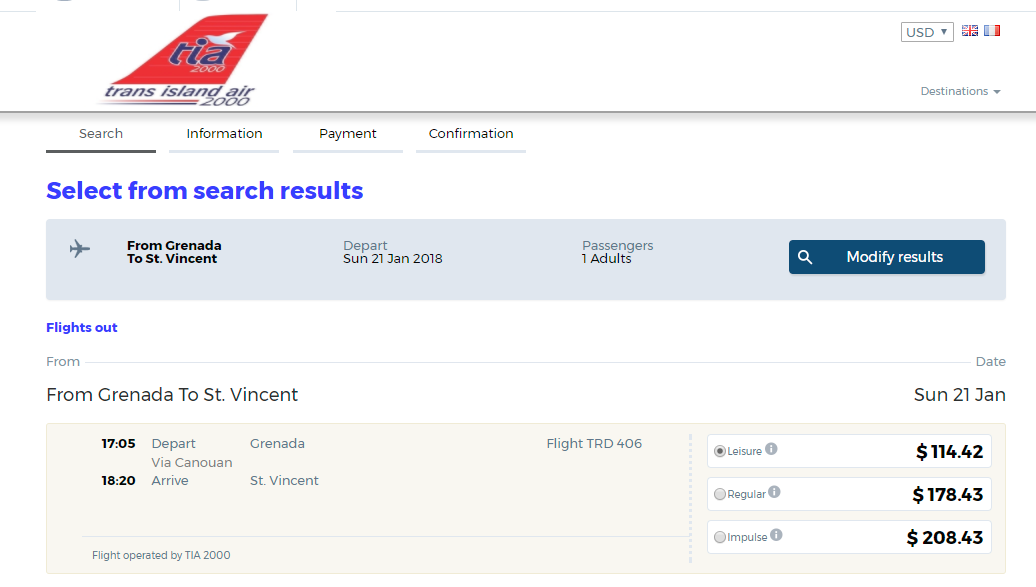Click the 18:20 arrival time
This screenshot has width=1036, height=587.
[118, 481]
